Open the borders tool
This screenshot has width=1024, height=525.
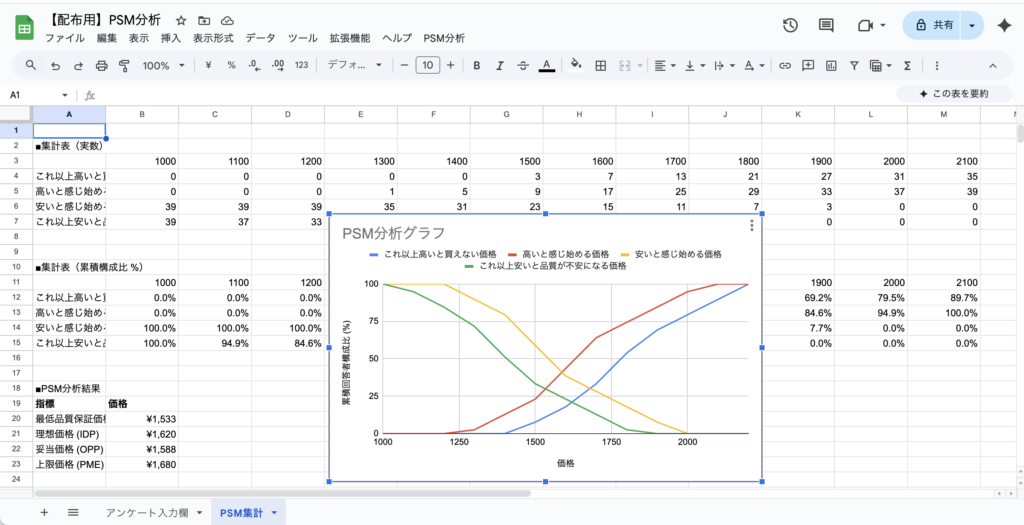pyautogui.click(x=601, y=65)
